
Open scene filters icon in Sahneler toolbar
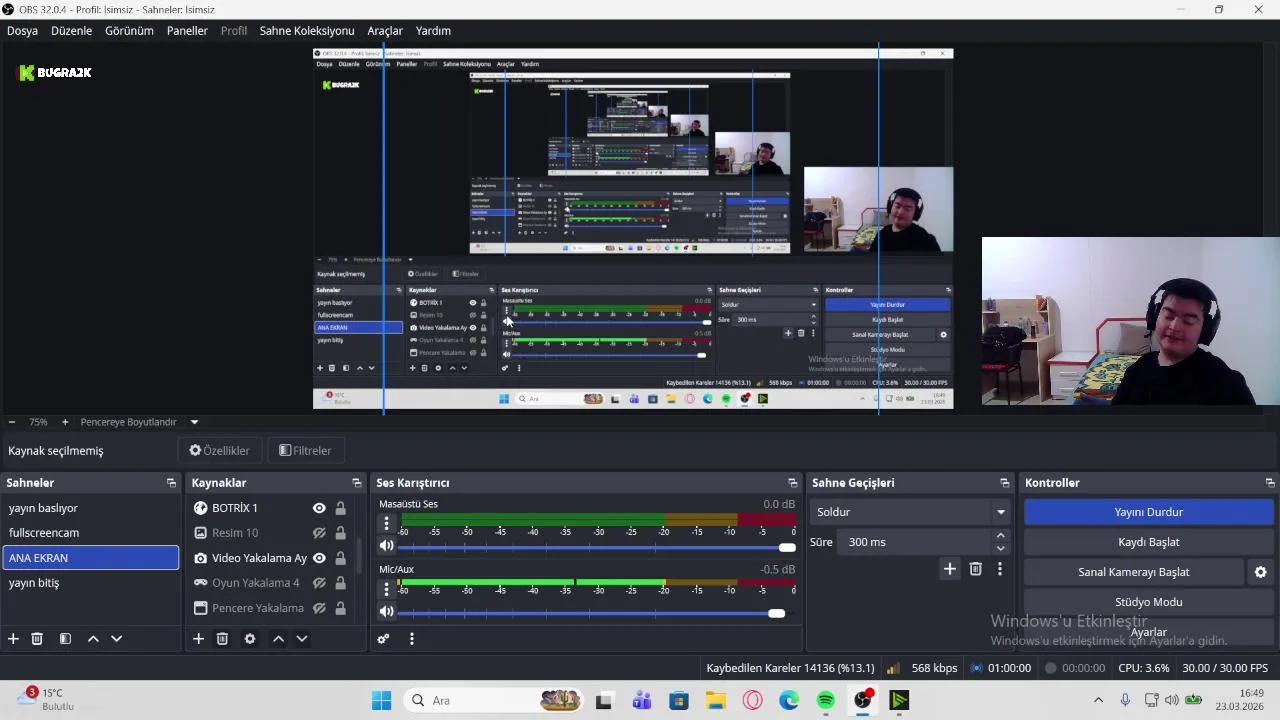point(65,639)
